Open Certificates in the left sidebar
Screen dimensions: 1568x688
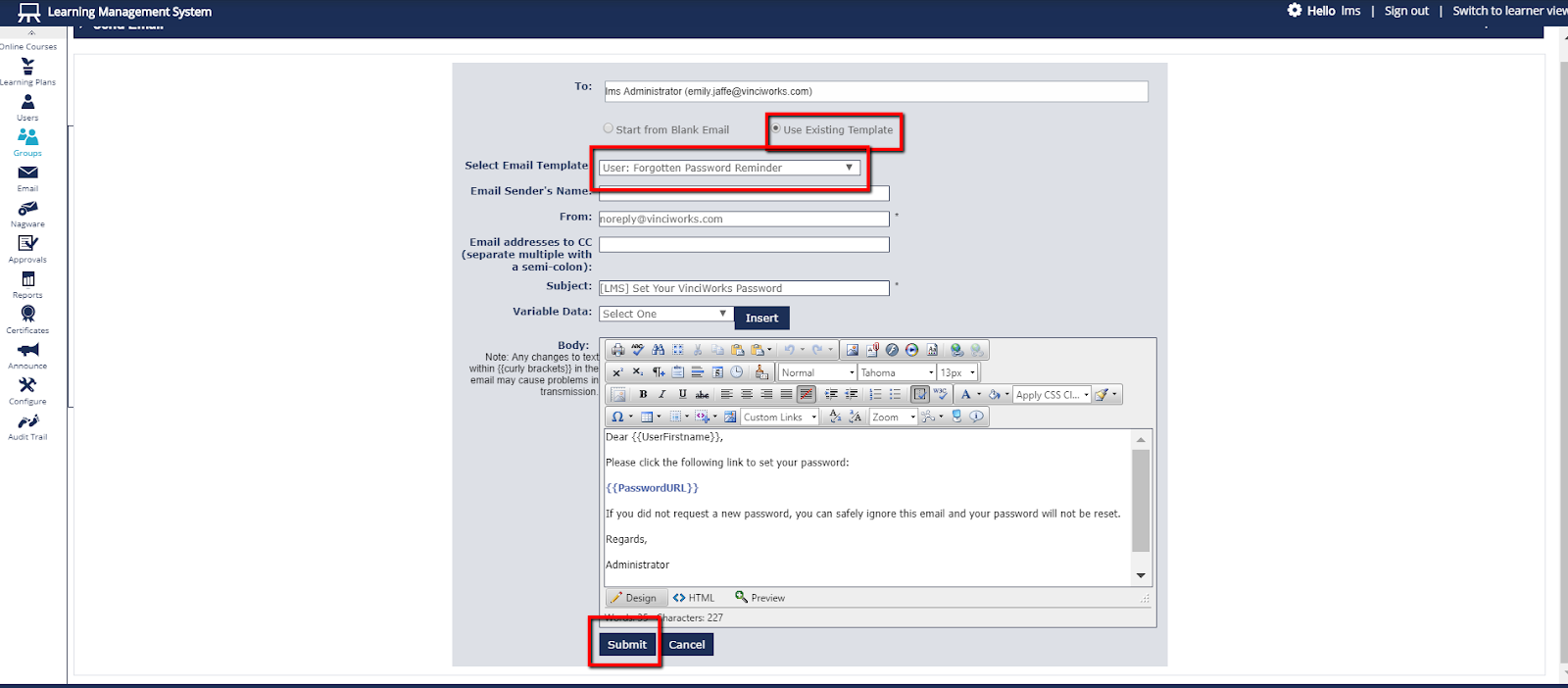coord(27,319)
